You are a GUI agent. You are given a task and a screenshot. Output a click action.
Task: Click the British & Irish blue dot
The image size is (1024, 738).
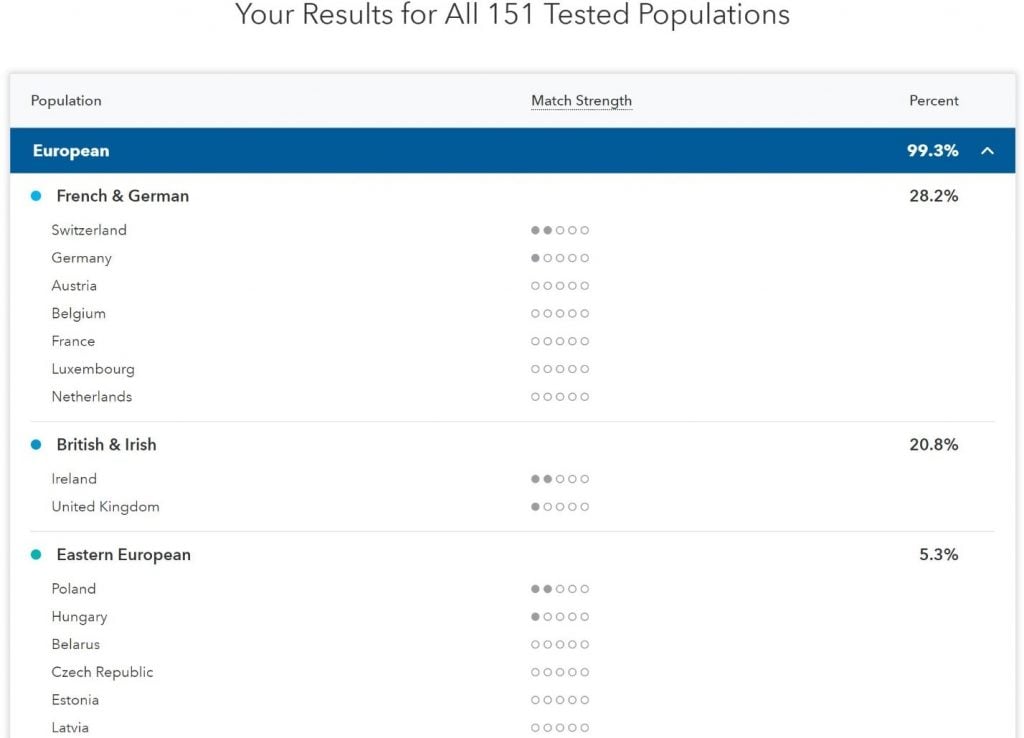click(x=36, y=445)
